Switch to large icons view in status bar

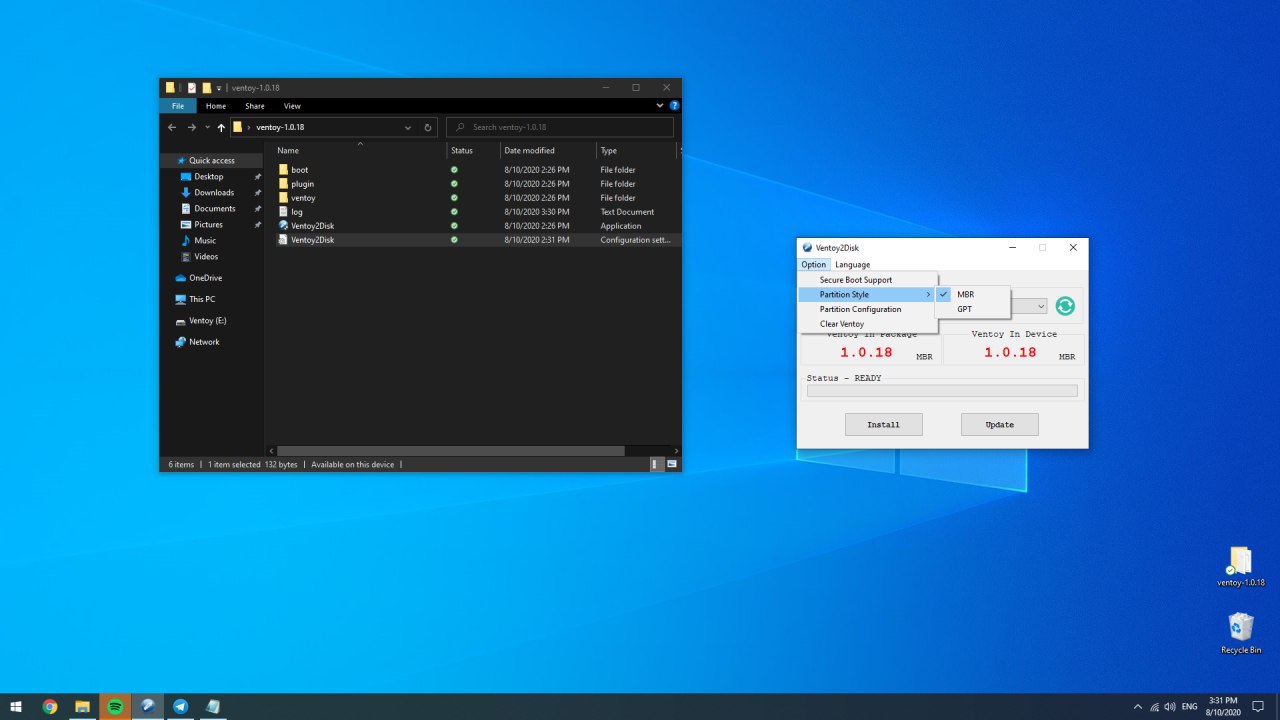coord(672,464)
